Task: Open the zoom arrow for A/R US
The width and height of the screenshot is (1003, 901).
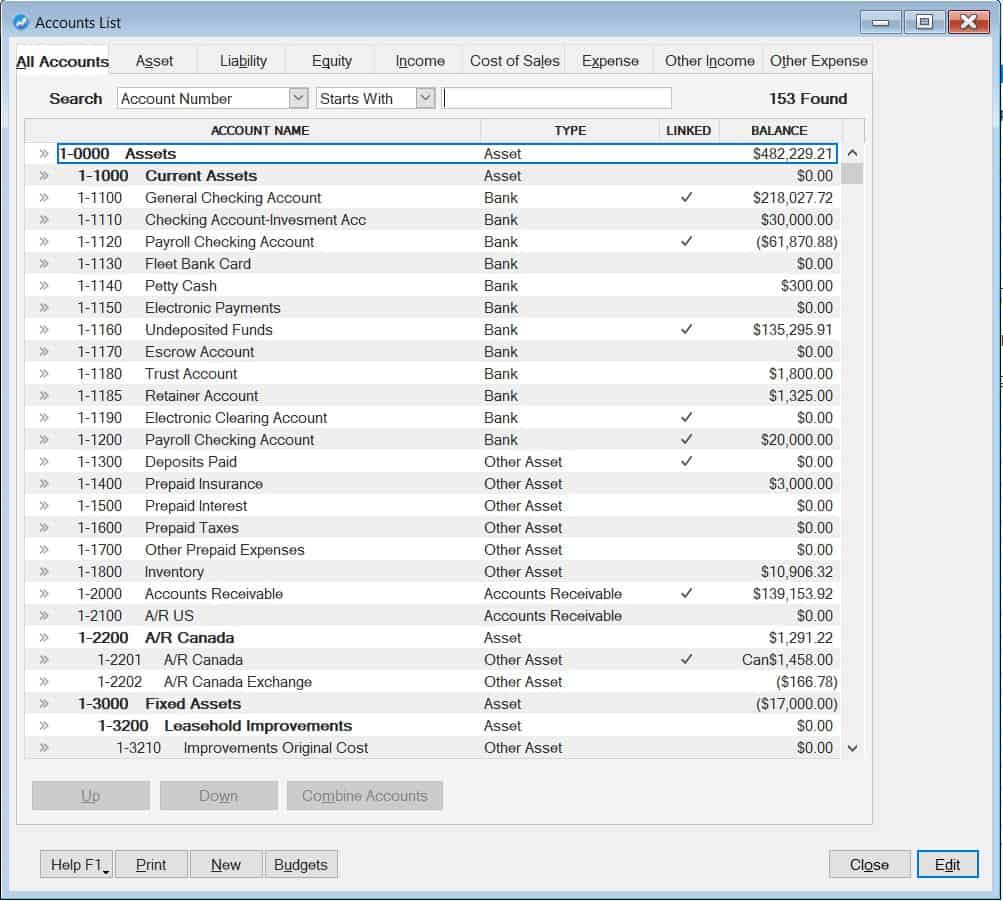Action: 43,616
